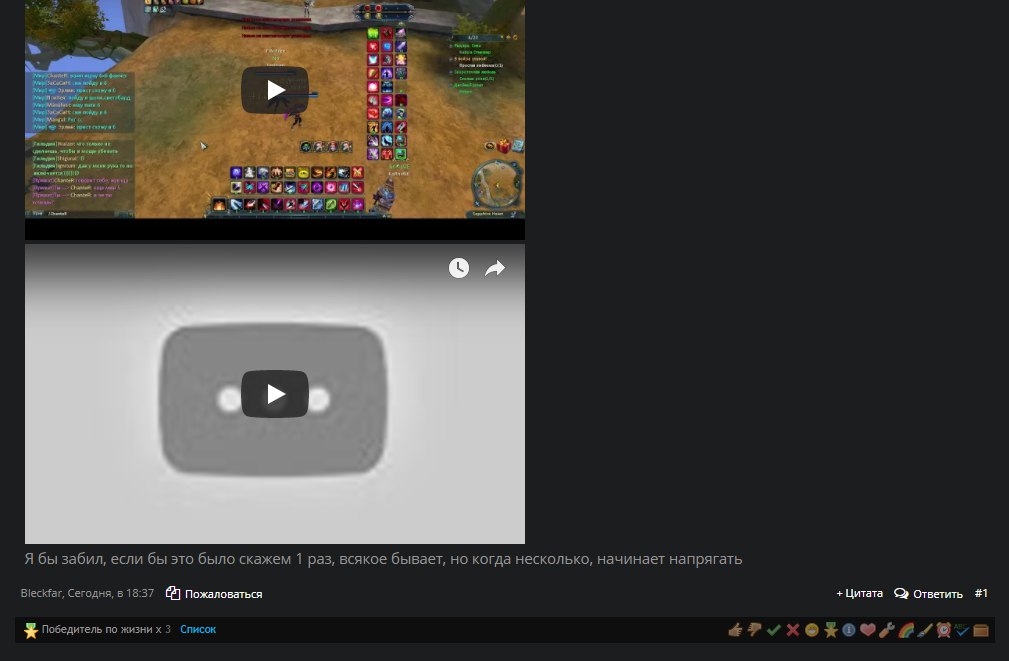This screenshot has width=1009, height=661.
Task: Open the permalink for post #1
Action: coord(981,593)
